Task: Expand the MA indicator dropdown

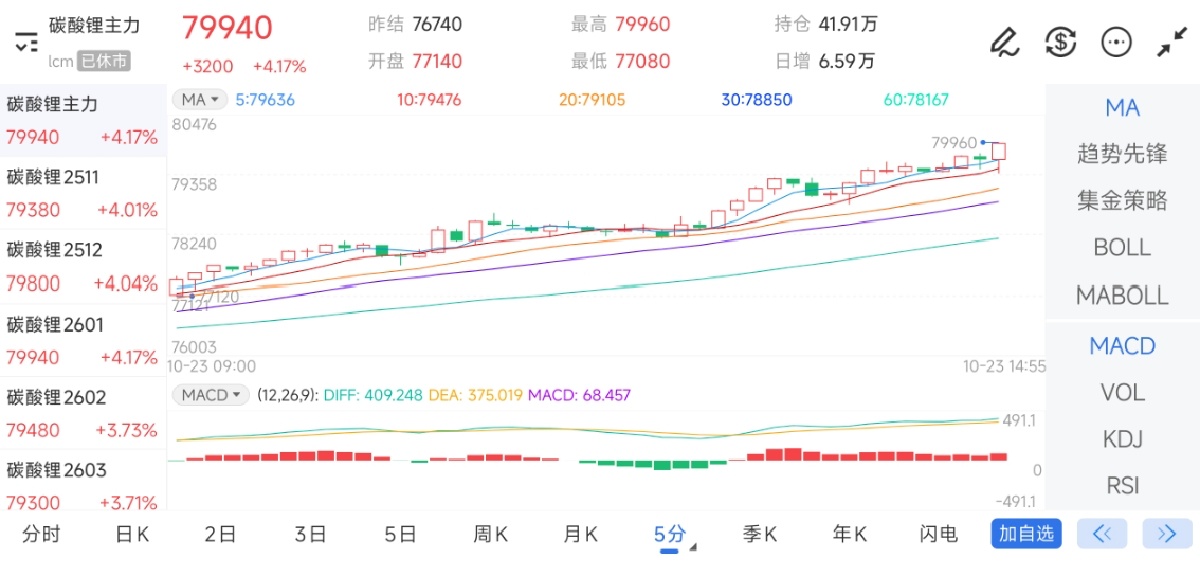Action: (x=200, y=99)
